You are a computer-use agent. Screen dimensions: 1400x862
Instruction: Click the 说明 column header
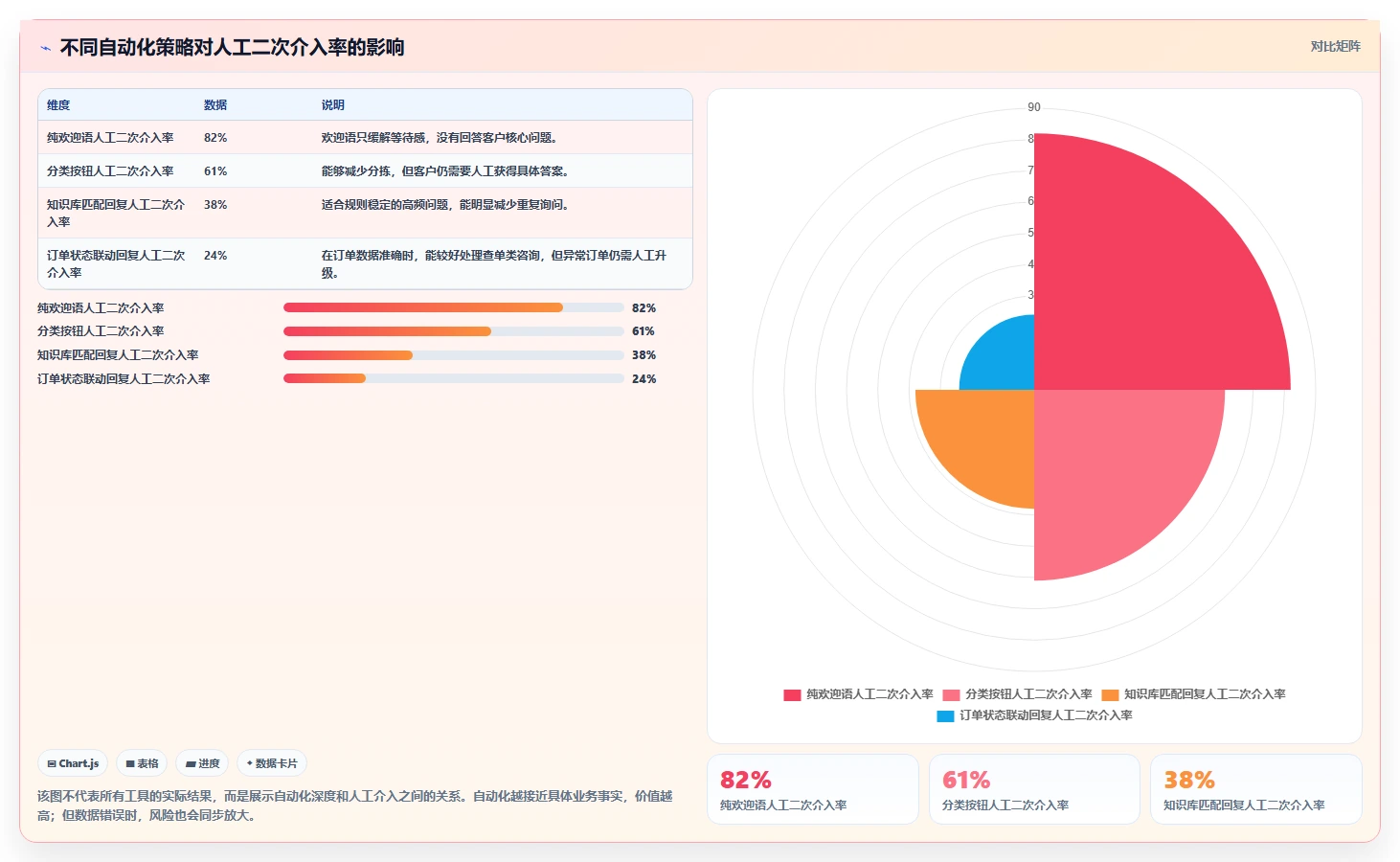coord(333,105)
